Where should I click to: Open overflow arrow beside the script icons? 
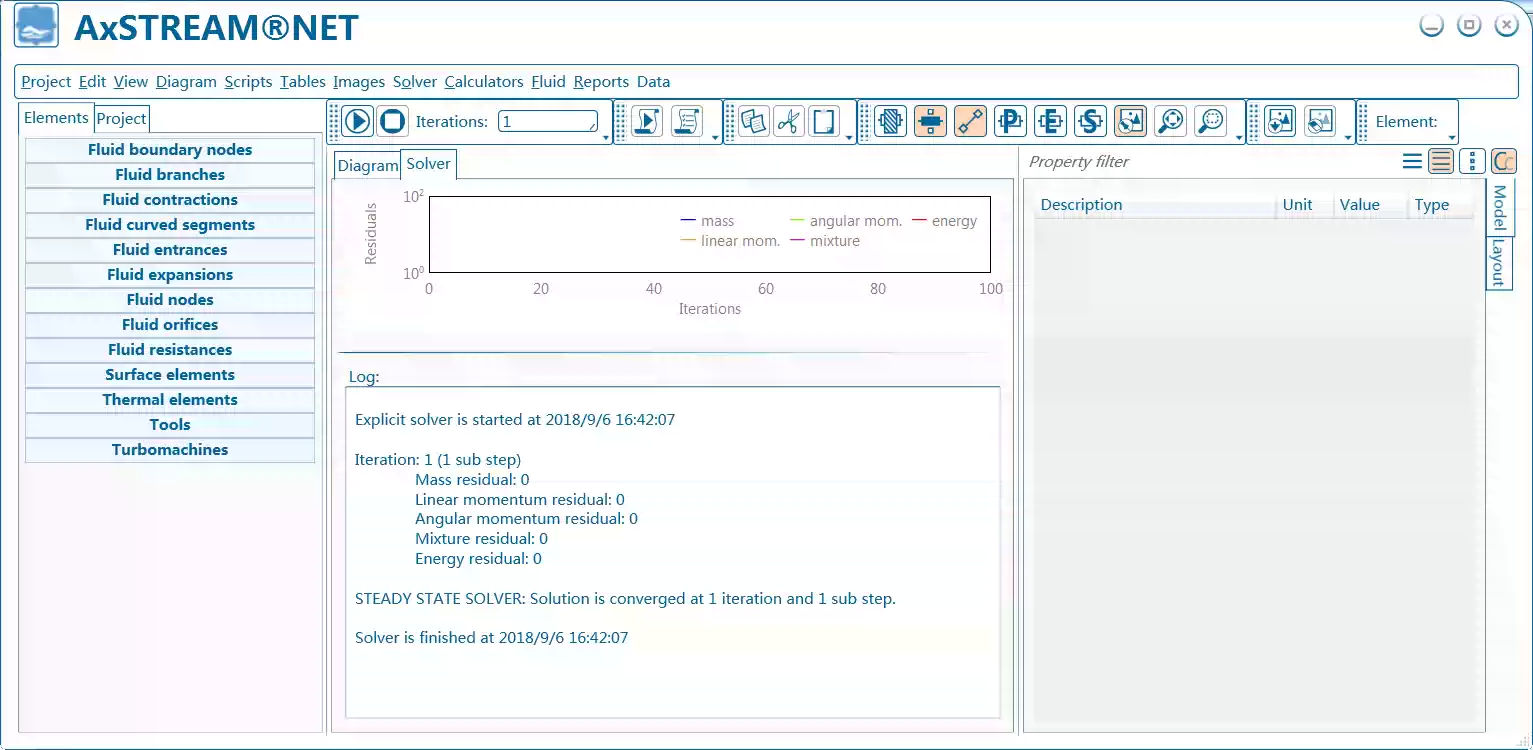point(716,138)
